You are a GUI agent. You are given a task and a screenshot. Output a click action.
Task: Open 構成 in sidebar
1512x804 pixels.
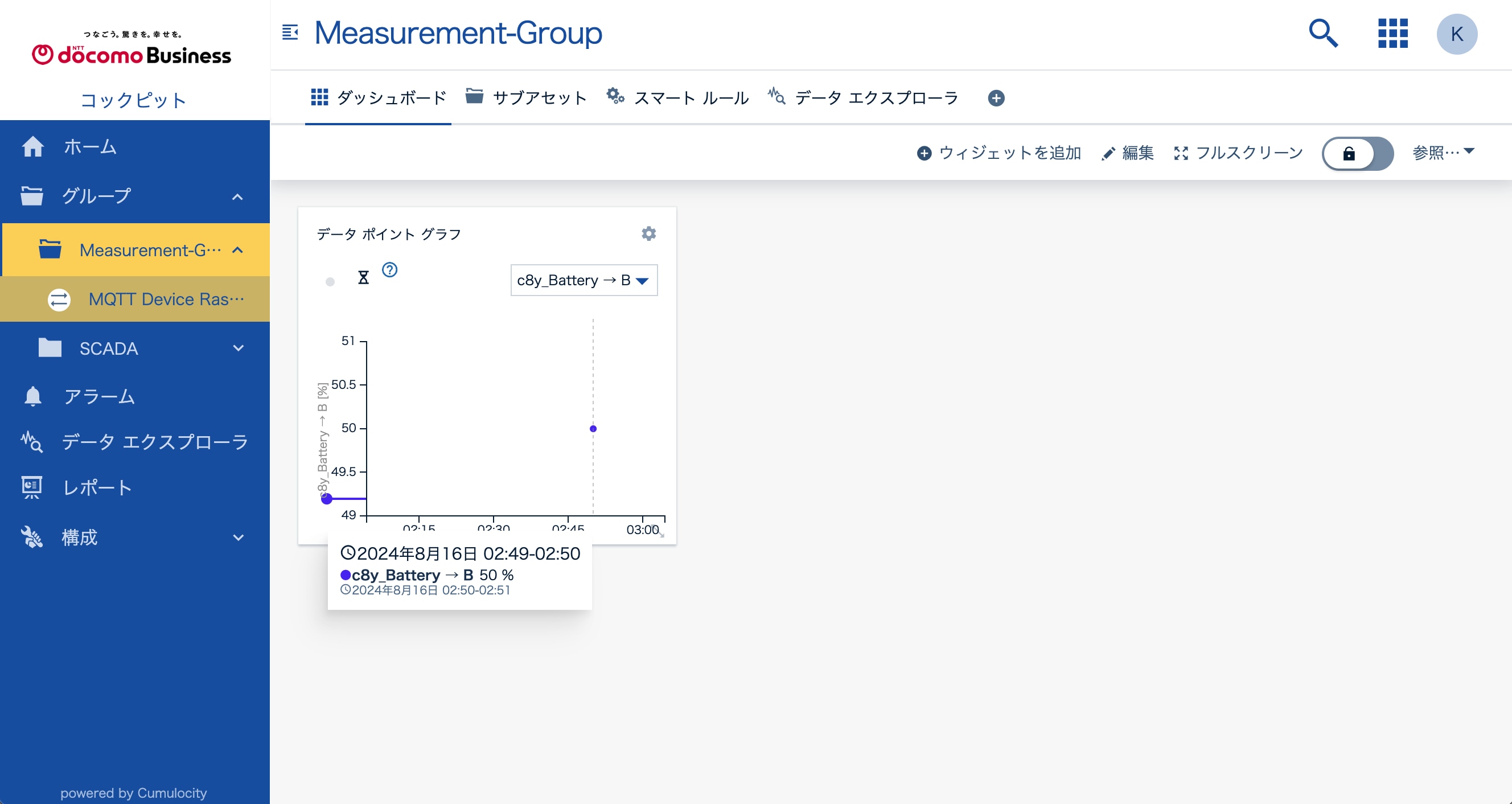pyautogui.click(x=135, y=538)
